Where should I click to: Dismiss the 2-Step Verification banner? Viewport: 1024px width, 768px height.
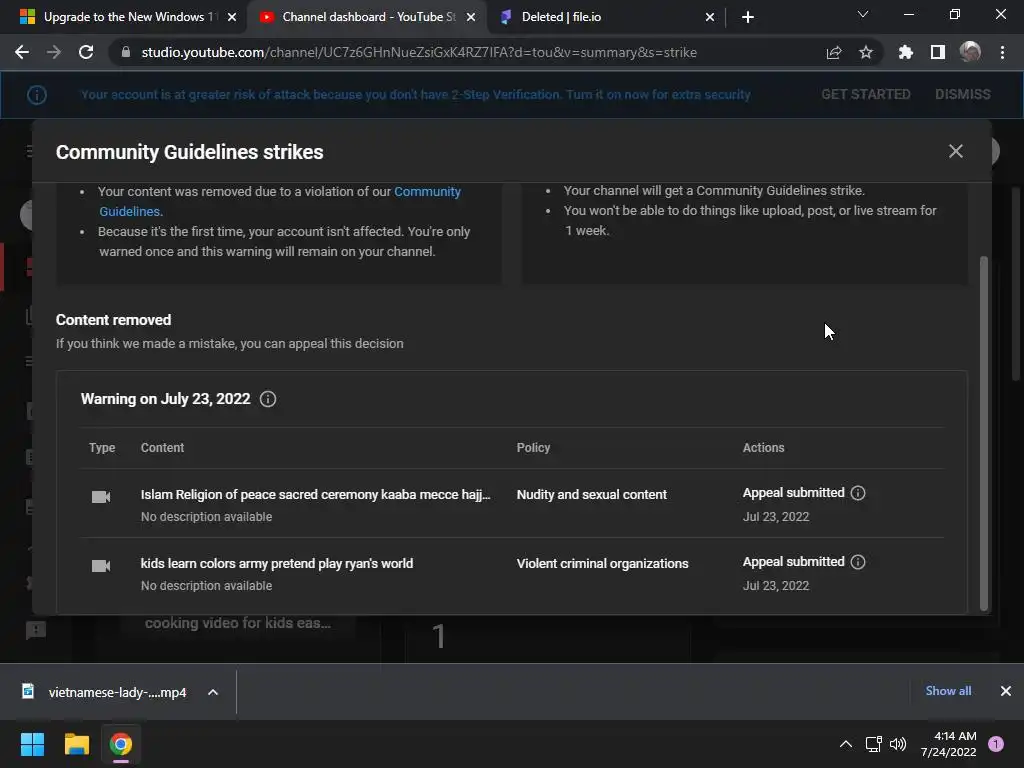[963, 95]
